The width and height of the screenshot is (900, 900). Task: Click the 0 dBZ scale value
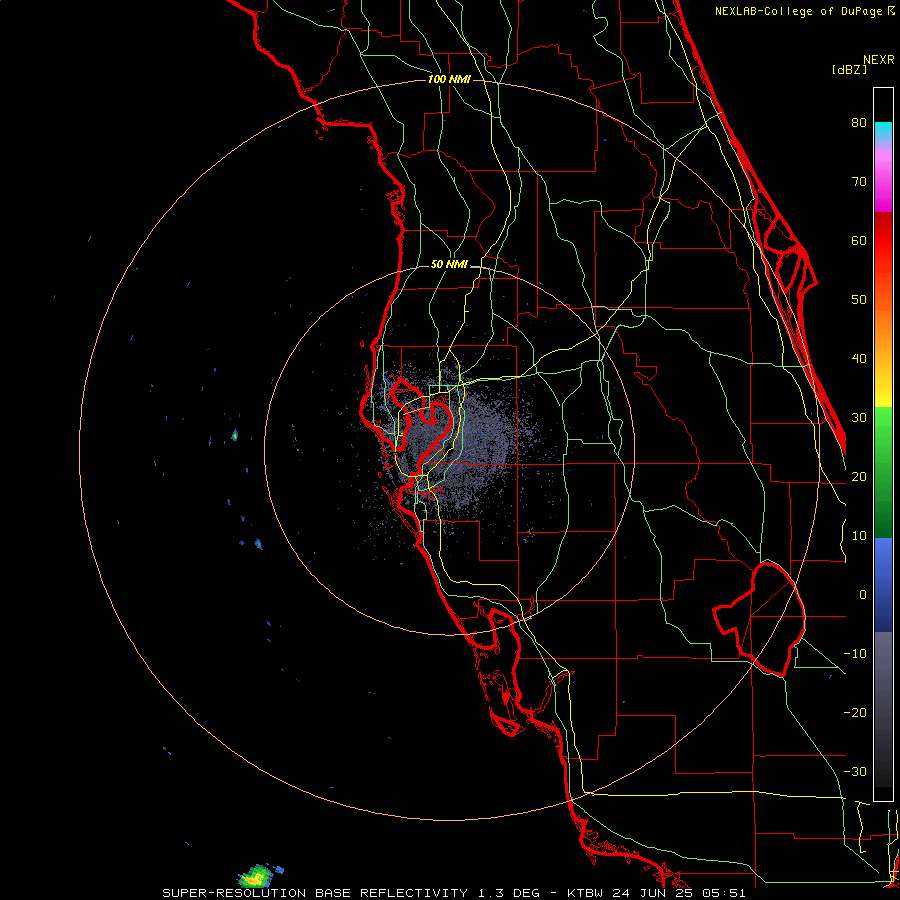point(863,595)
